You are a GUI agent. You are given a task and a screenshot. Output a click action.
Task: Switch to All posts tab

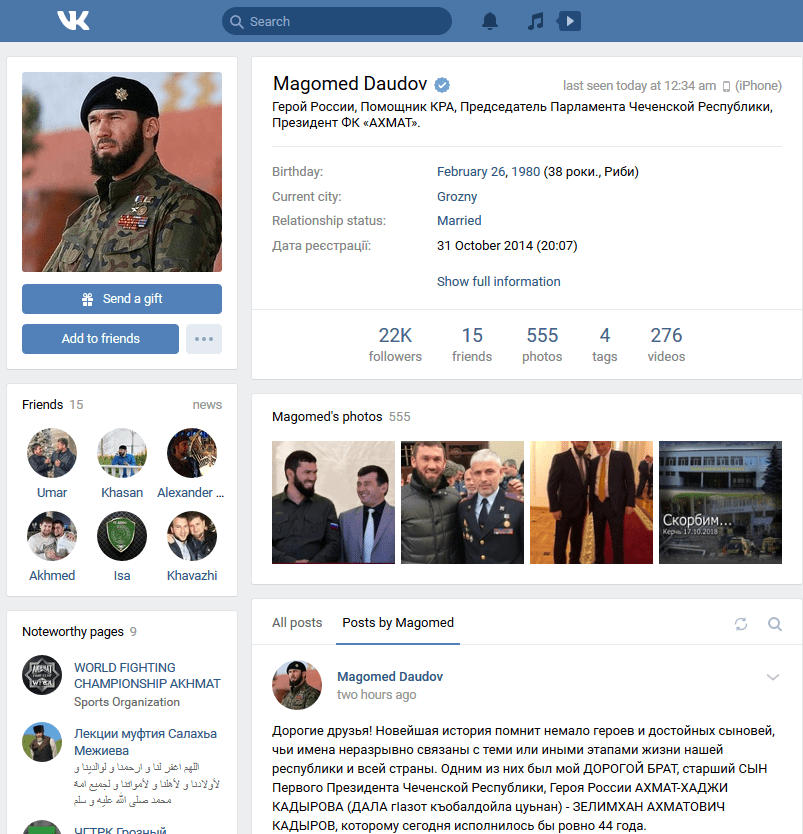(297, 623)
